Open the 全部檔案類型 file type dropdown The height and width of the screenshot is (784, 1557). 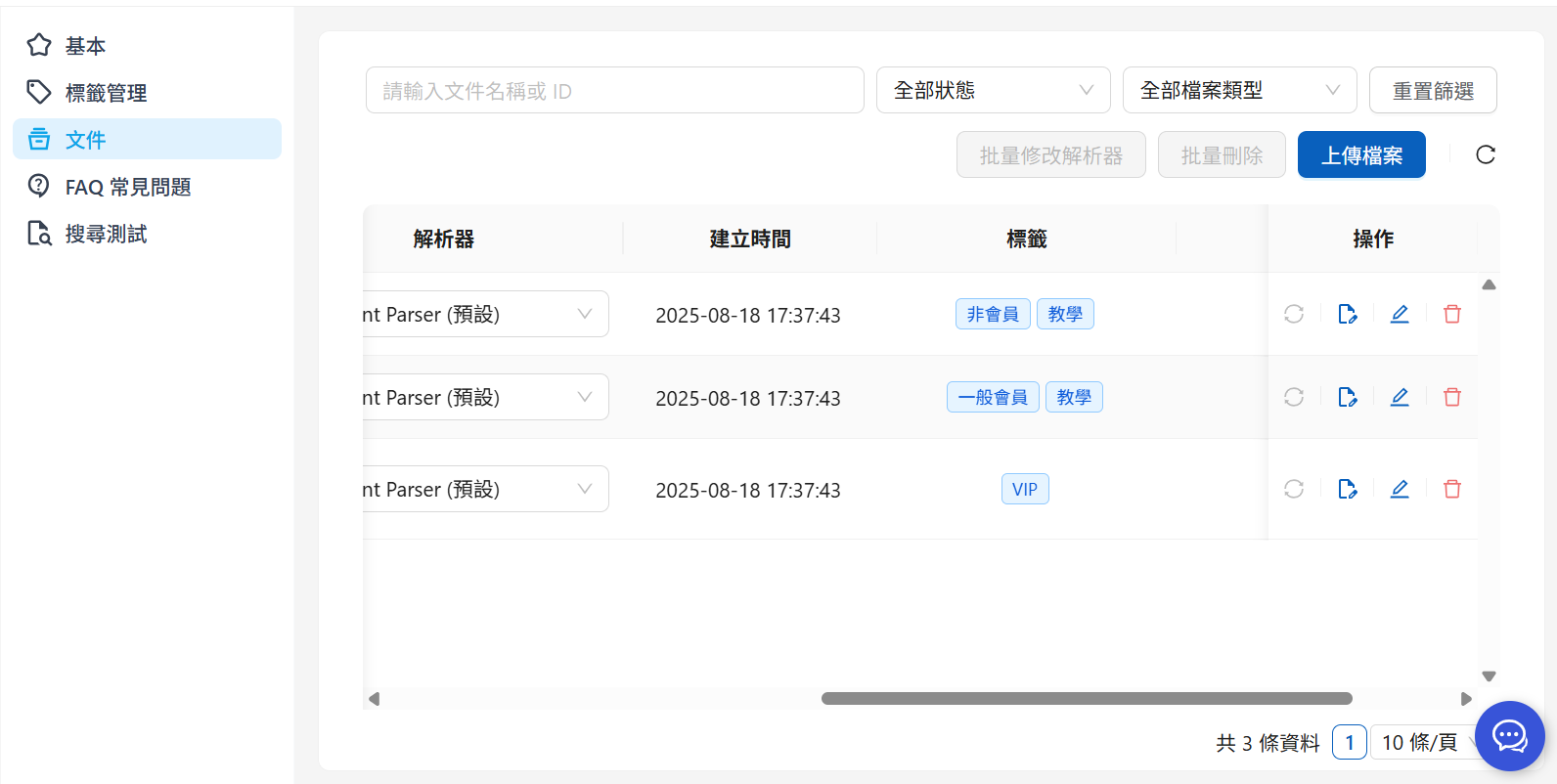coord(1239,90)
